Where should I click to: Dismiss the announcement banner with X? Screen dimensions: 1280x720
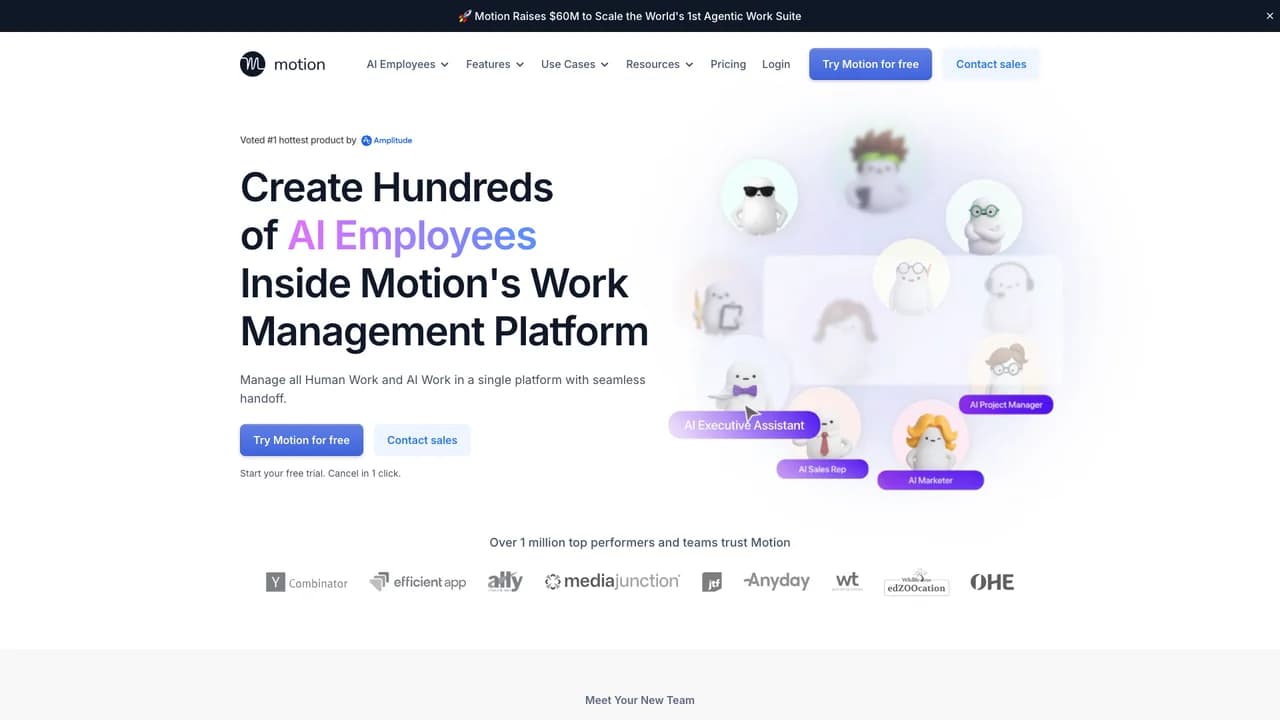point(1271,16)
